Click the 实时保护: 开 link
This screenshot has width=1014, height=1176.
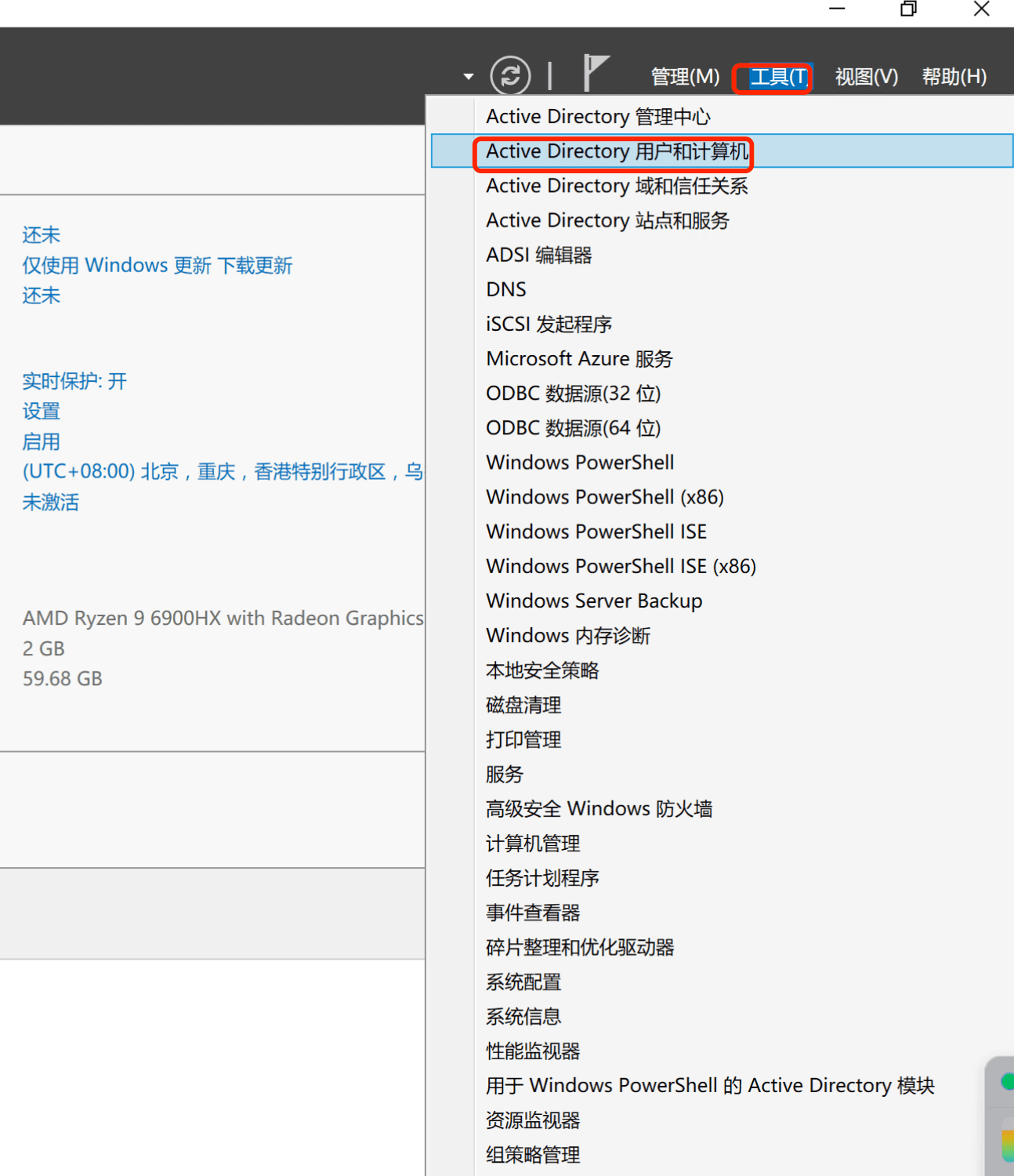(x=74, y=382)
